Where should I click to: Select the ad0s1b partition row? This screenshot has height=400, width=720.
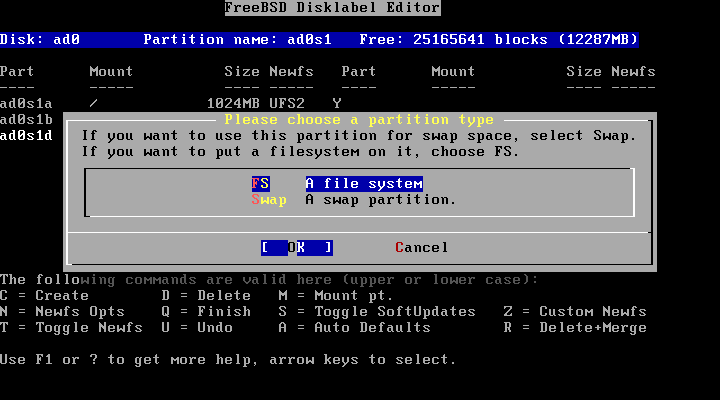click(26, 120)
